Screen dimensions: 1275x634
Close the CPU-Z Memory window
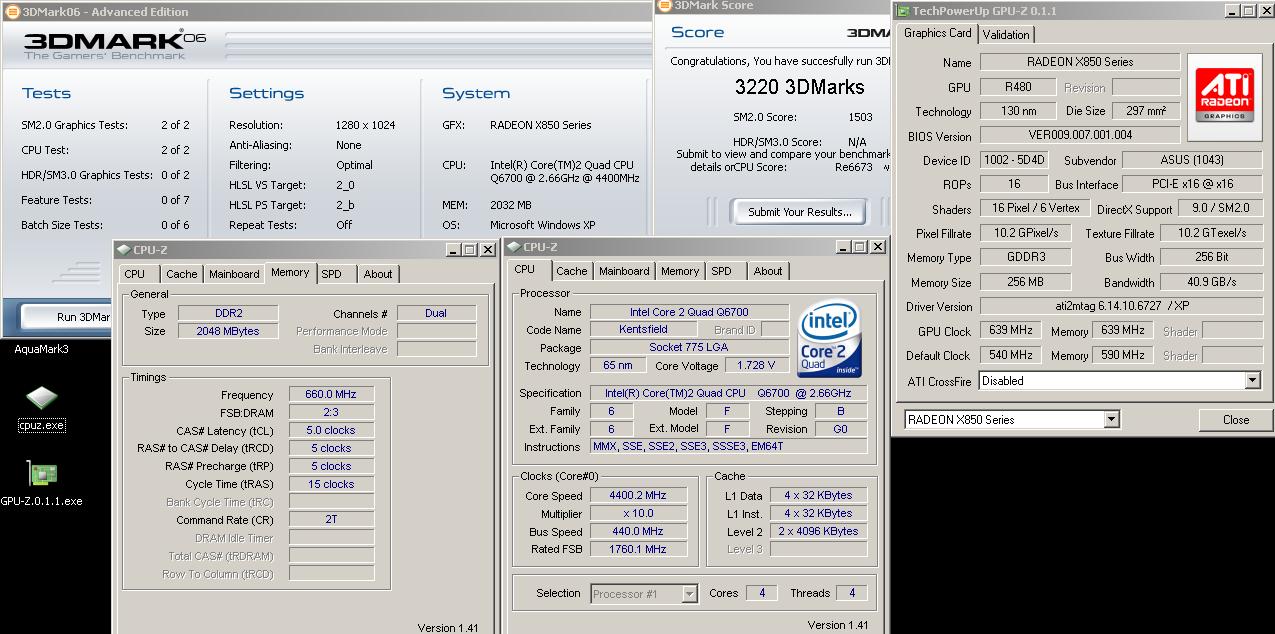coord(488,249)
